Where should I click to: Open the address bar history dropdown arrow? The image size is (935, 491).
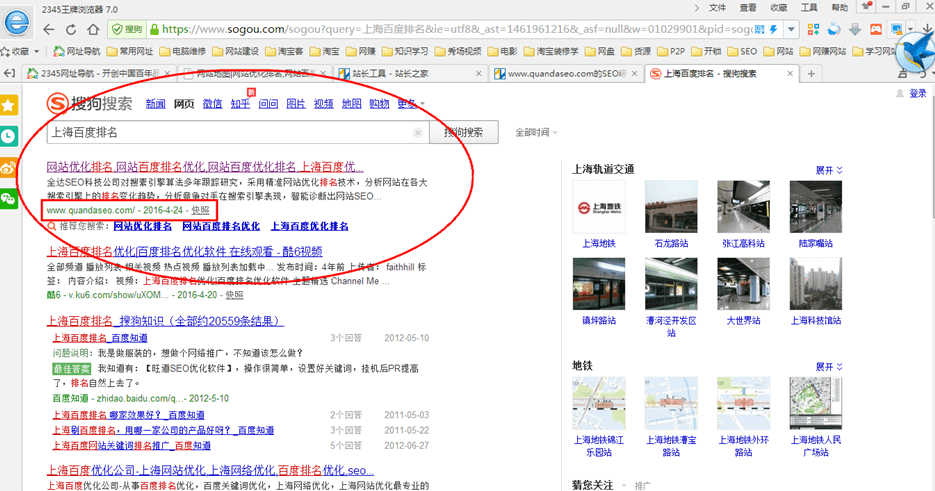pyautogui.click(x=791, y=29)
